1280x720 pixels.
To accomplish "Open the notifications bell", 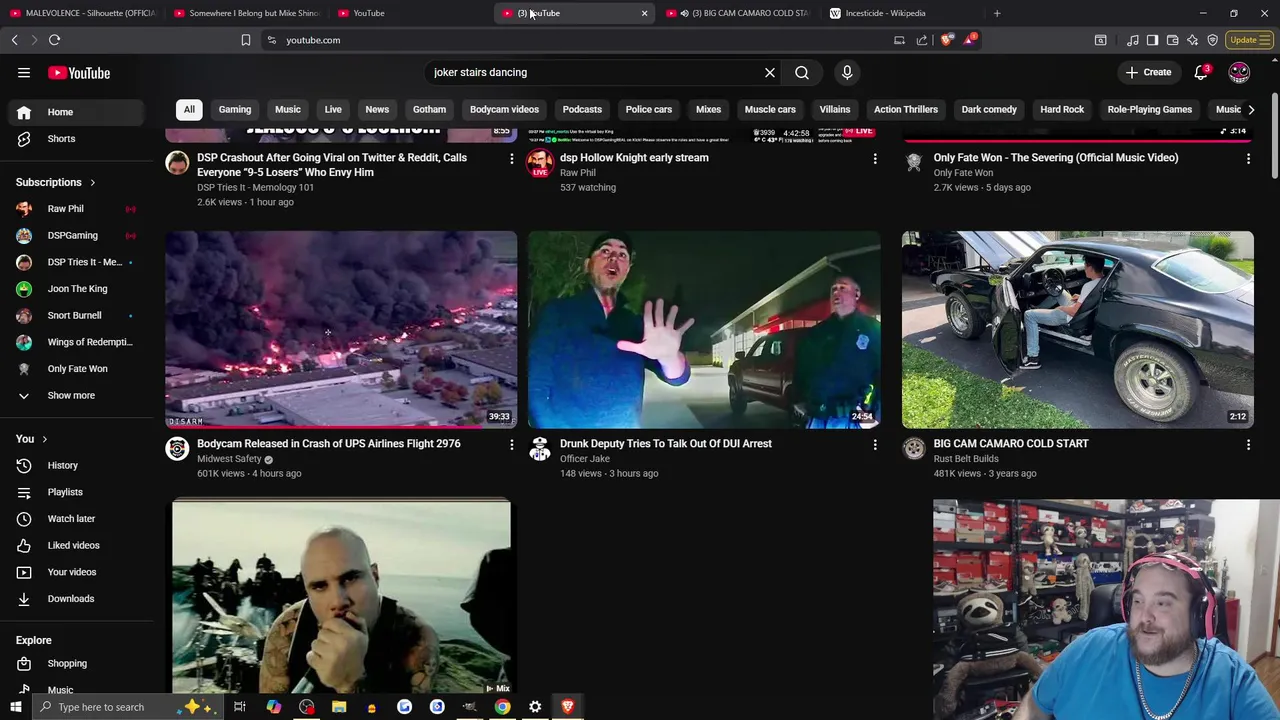I will point(1202,72).
